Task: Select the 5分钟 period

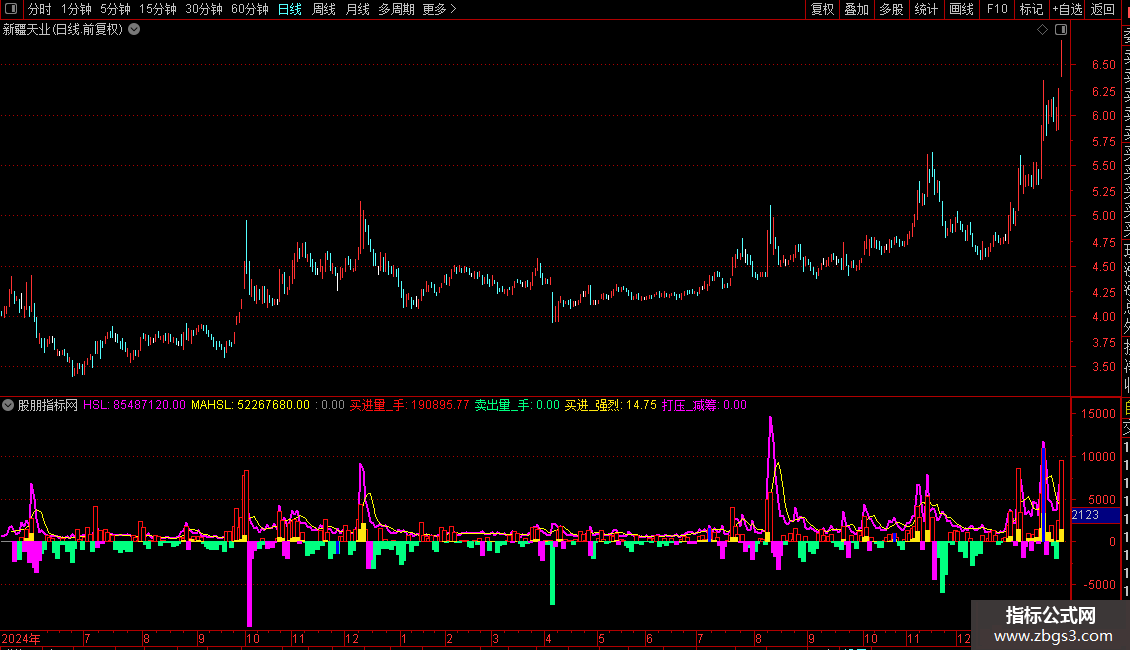Action: pyautogui.click(x=115, y=9)
